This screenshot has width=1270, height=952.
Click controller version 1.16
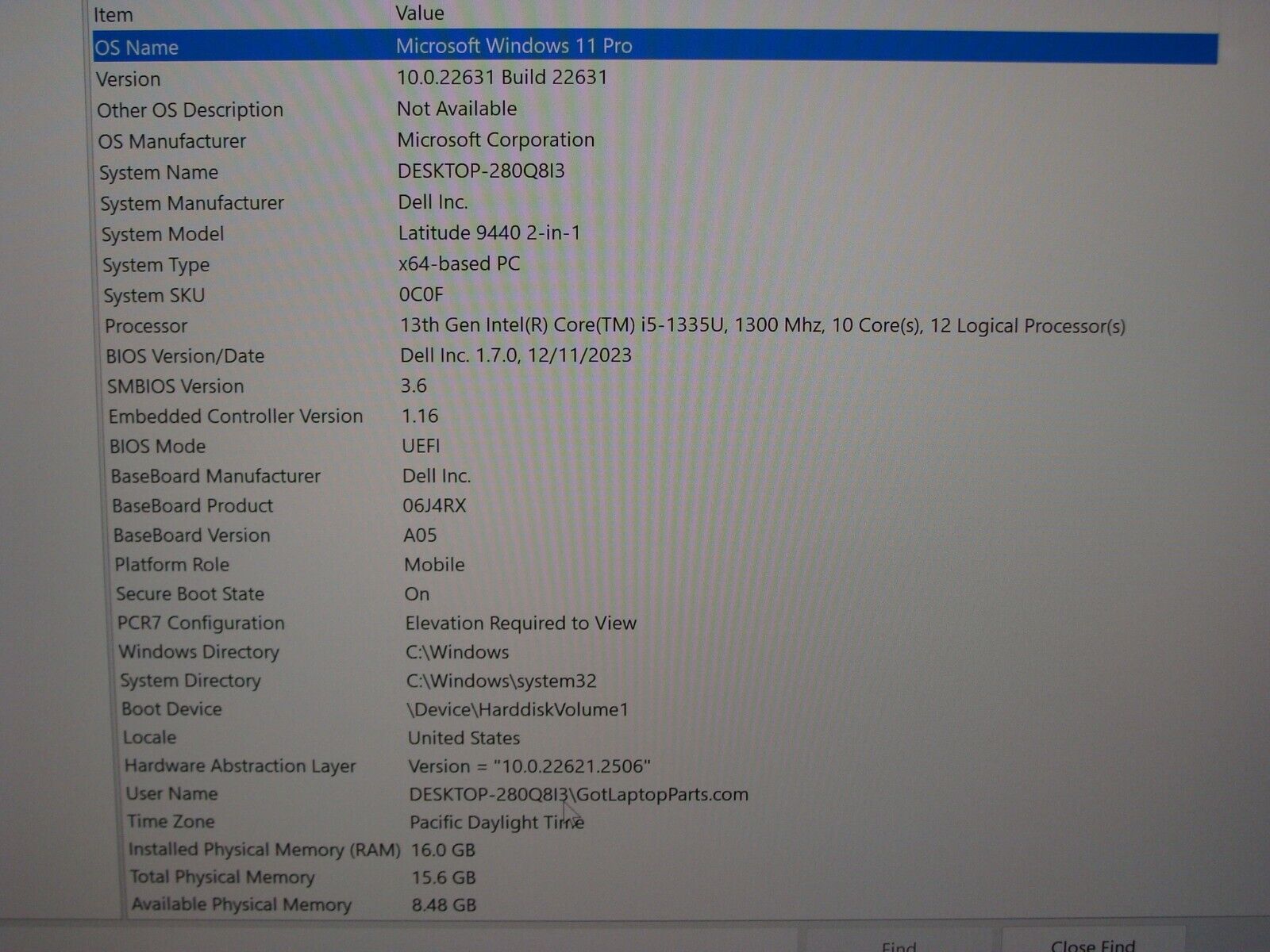tap(420, 416)
